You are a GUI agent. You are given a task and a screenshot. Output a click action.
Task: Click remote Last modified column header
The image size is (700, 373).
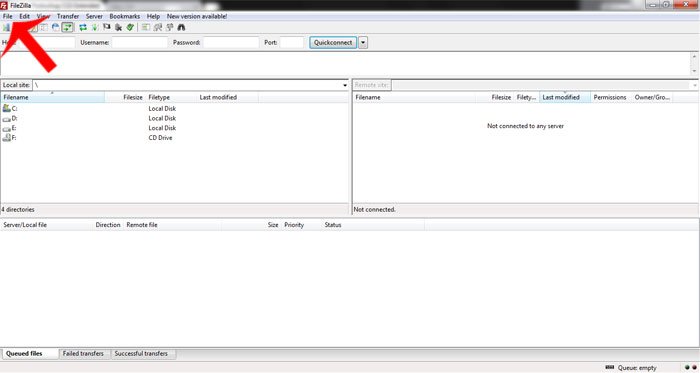tap(566, 97)
